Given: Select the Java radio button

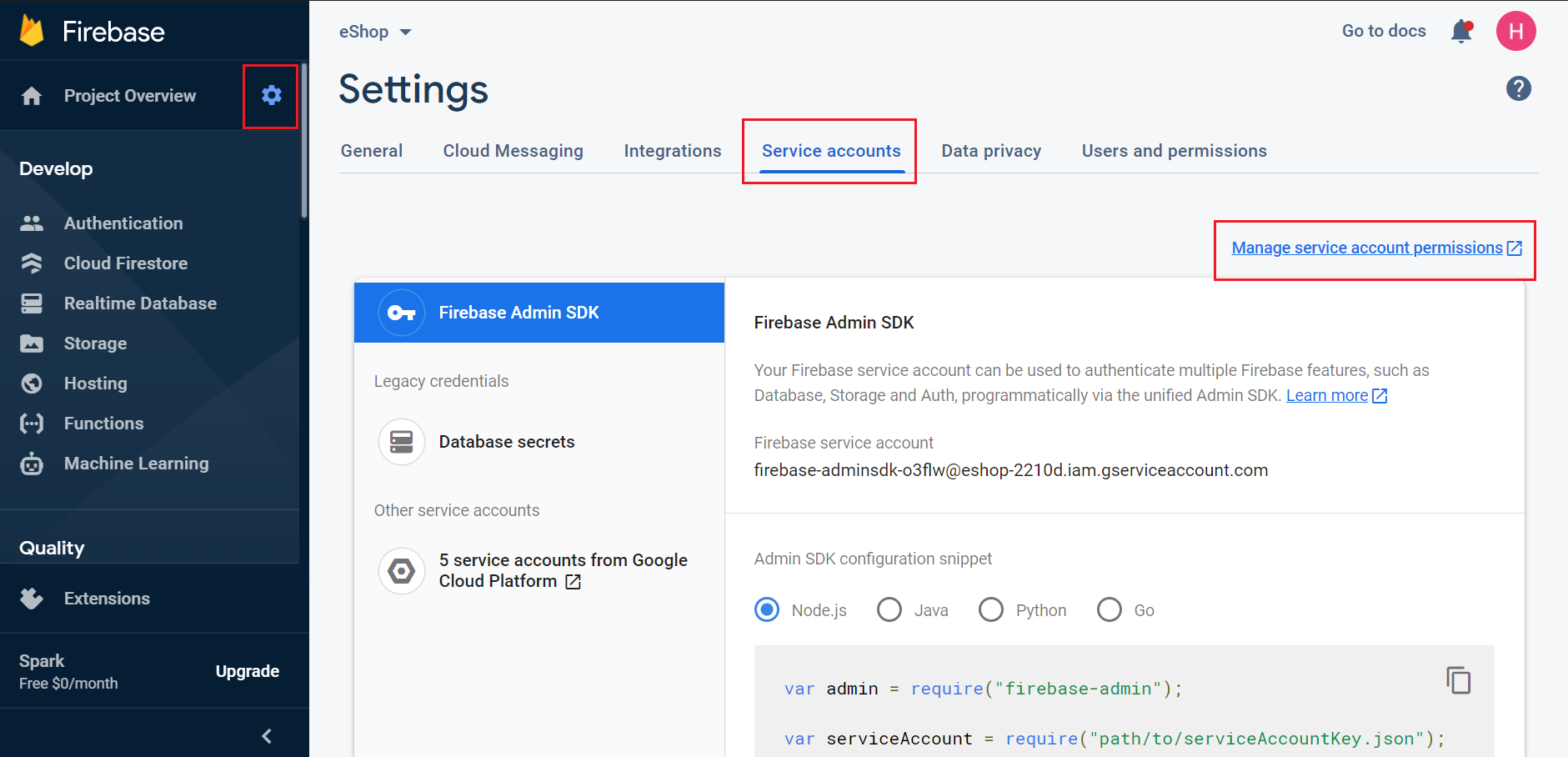Looking at the screenshot, I should 889,610.
